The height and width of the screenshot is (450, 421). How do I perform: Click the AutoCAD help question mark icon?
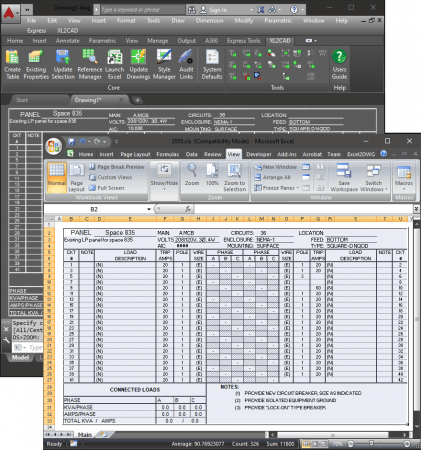pos(294,10)
